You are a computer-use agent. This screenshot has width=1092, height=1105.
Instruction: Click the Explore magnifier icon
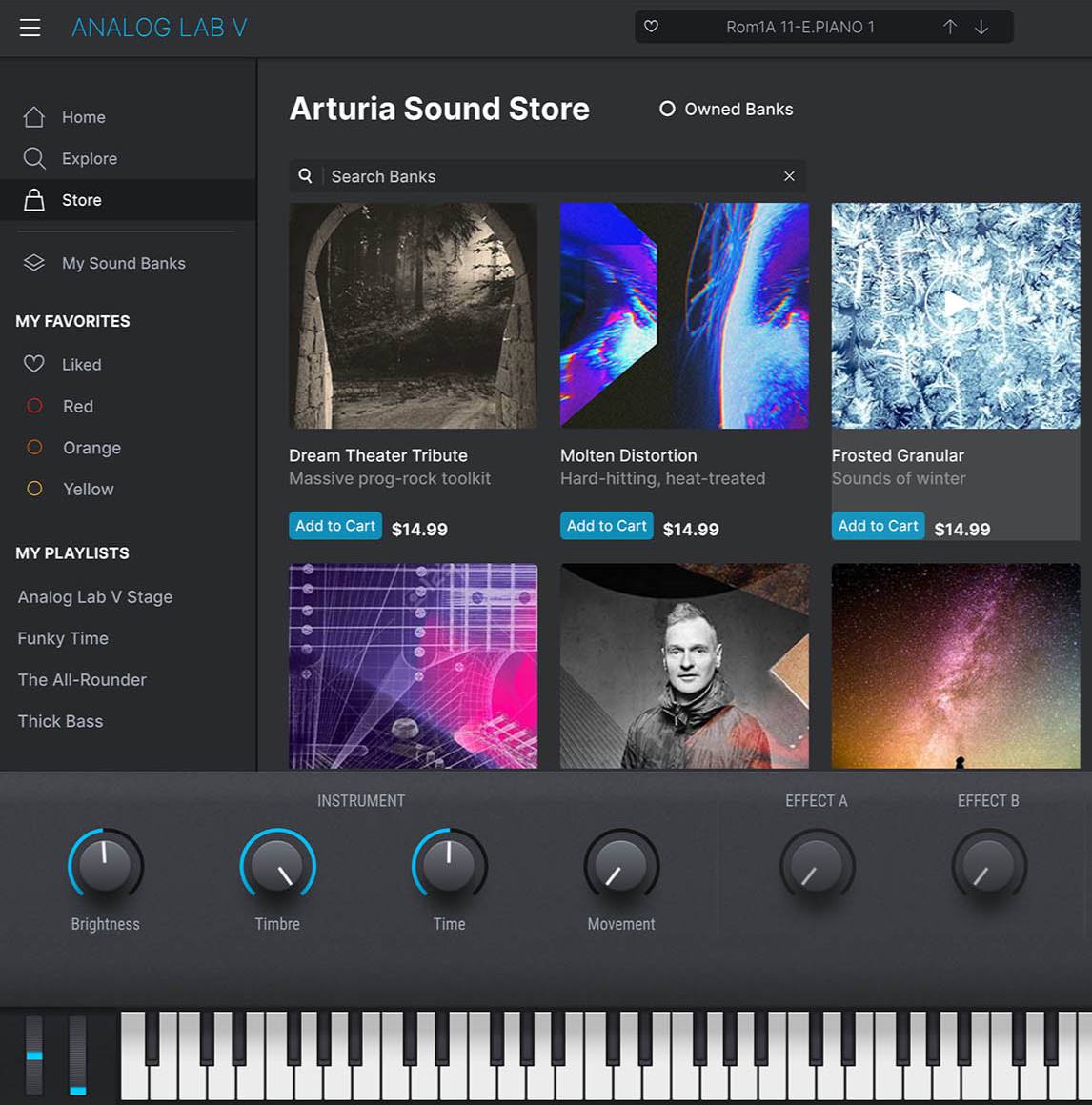coord(34,158)
